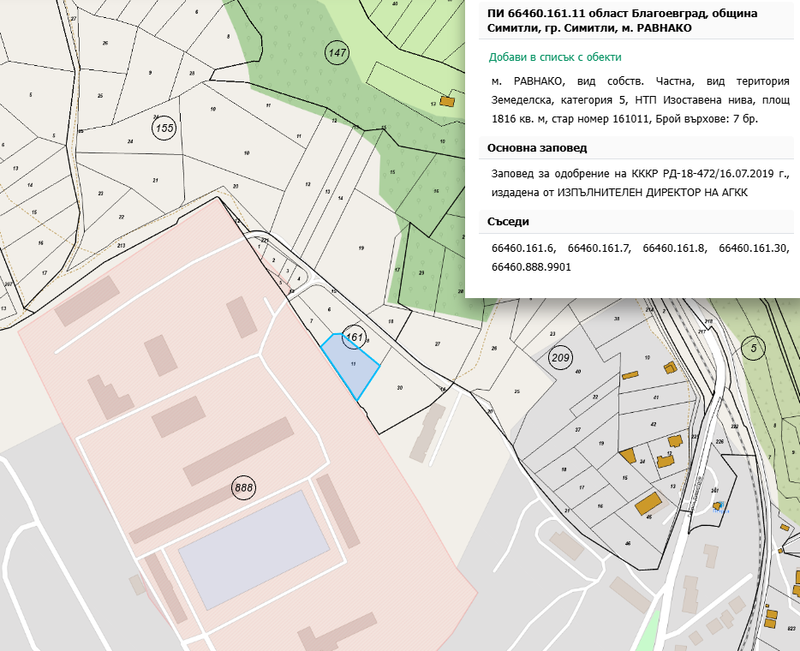Select parcel 20 beside the highlighted plot
This screenshot has width=800, height=651.
click(x=399, y=387)
